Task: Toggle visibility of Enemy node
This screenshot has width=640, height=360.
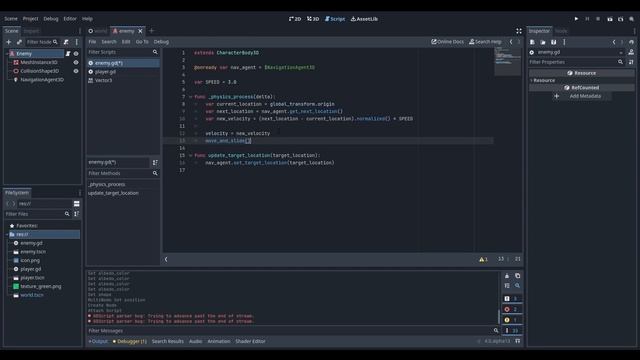Action: tap(76, 53)
